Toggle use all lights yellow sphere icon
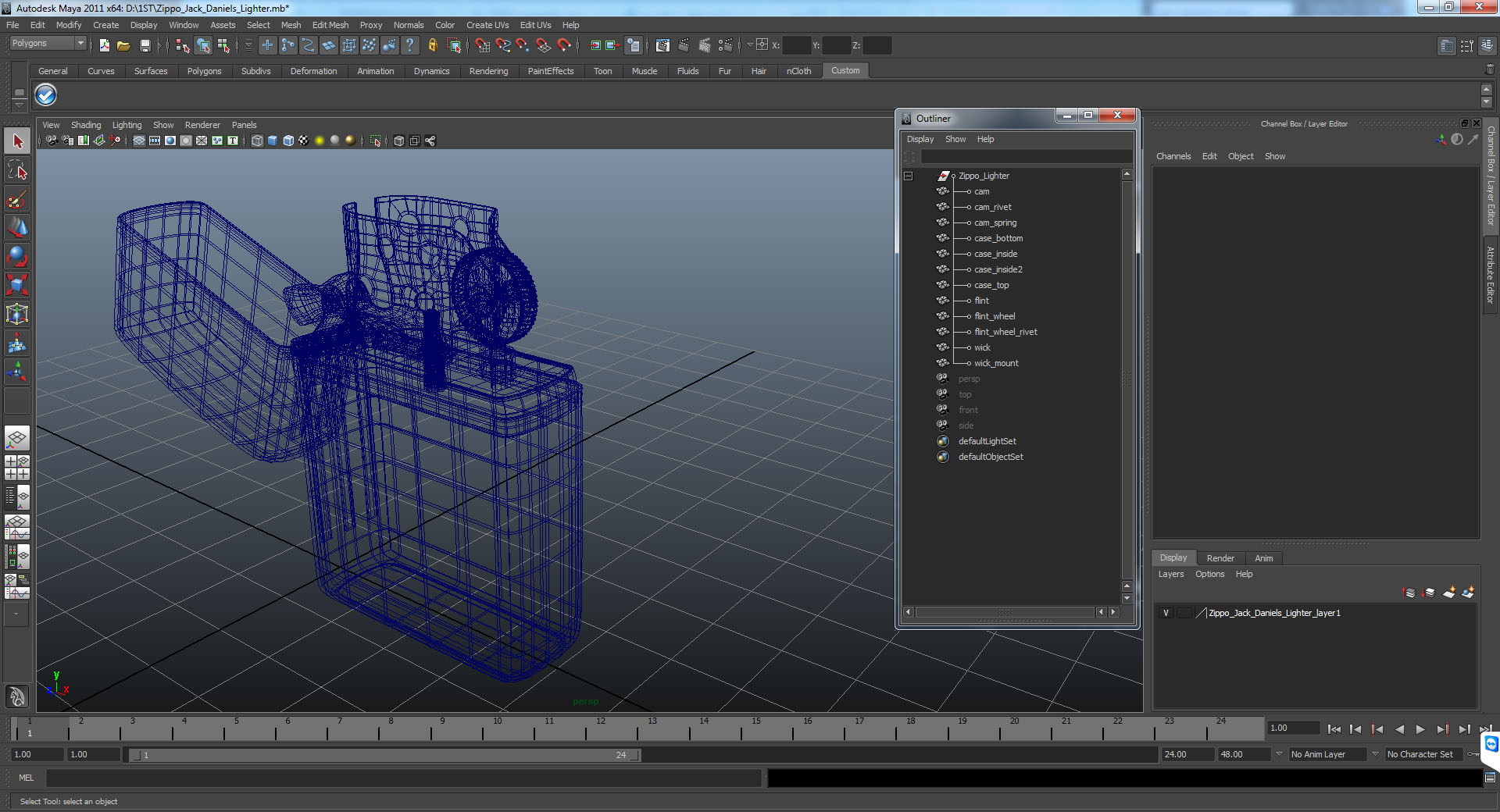The width and height of the screenshot is (1500, 812). pyautogui.click(x=320, y=141)
